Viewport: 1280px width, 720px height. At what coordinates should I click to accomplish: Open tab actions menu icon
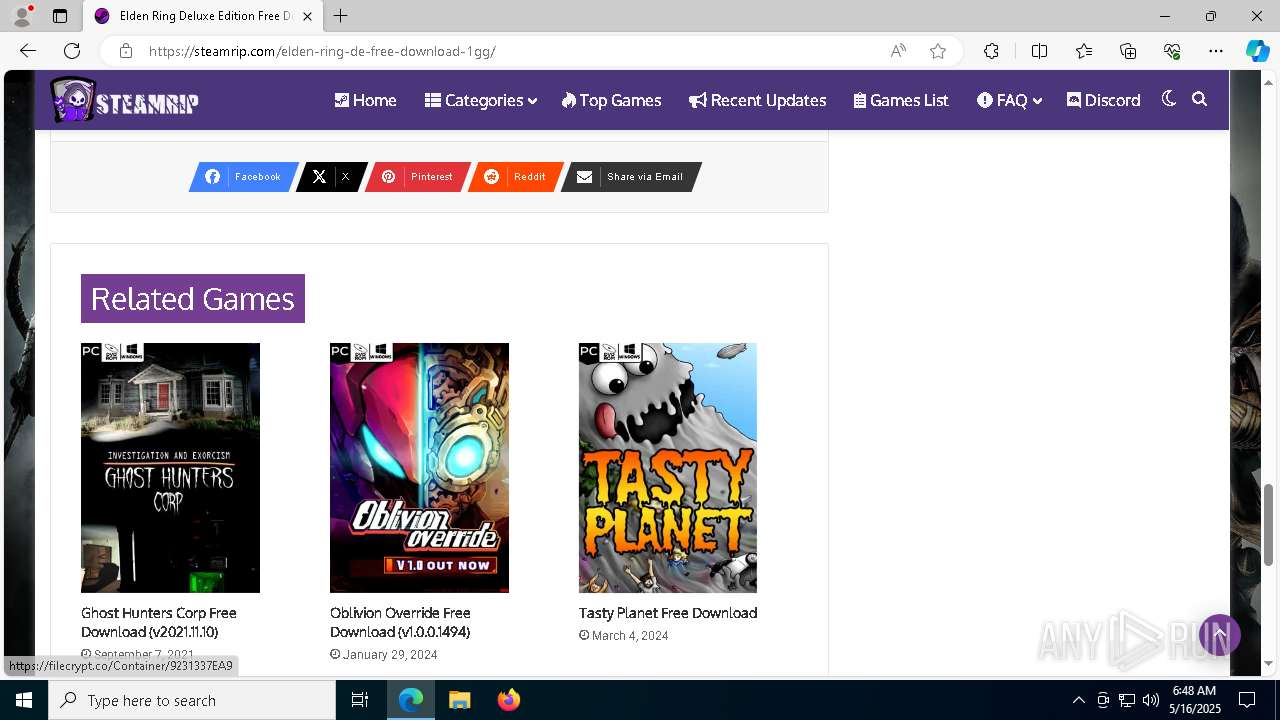[x=60, y=16]
